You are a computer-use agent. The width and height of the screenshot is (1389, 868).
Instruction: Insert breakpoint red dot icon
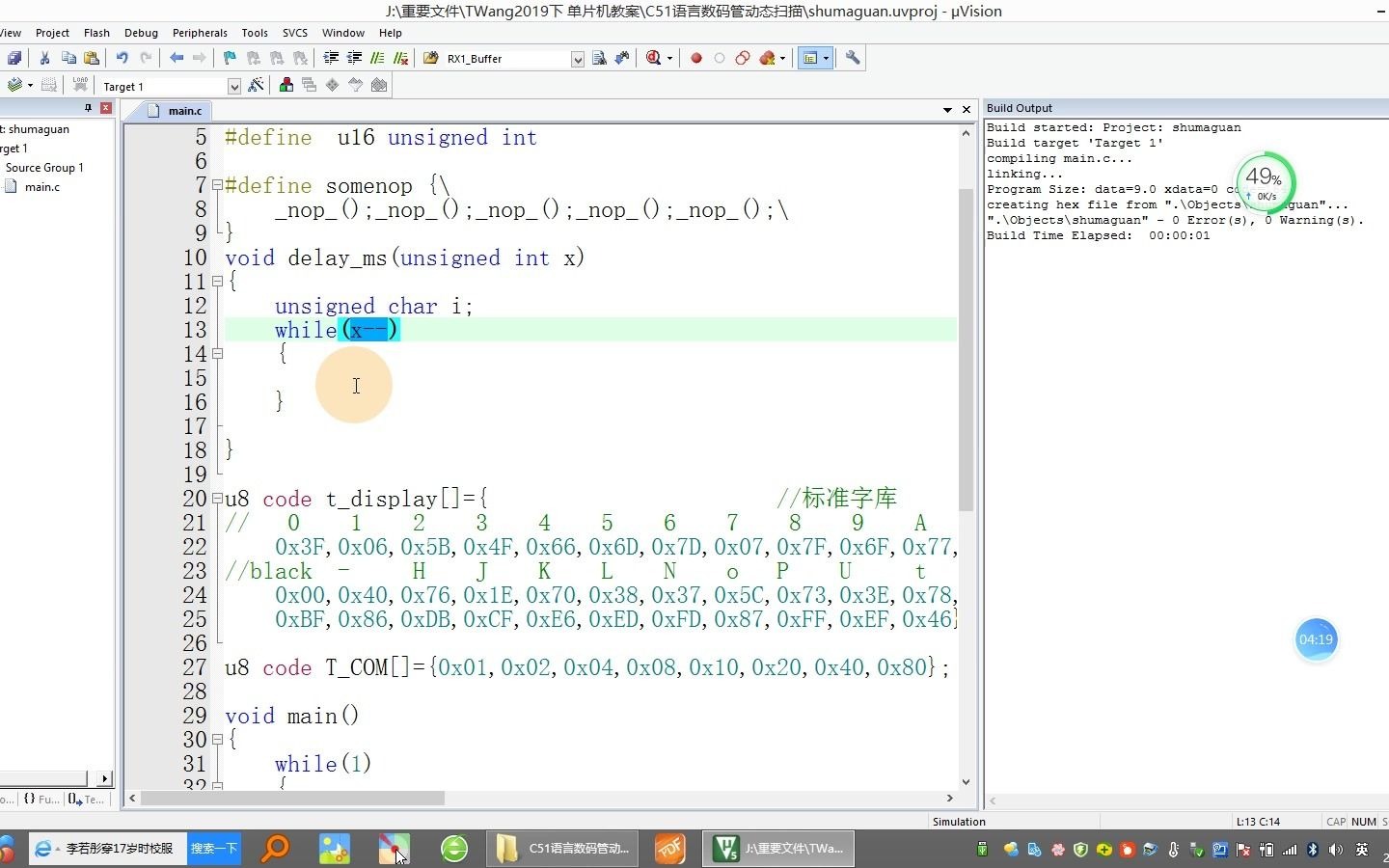click(x=695, y=58)
